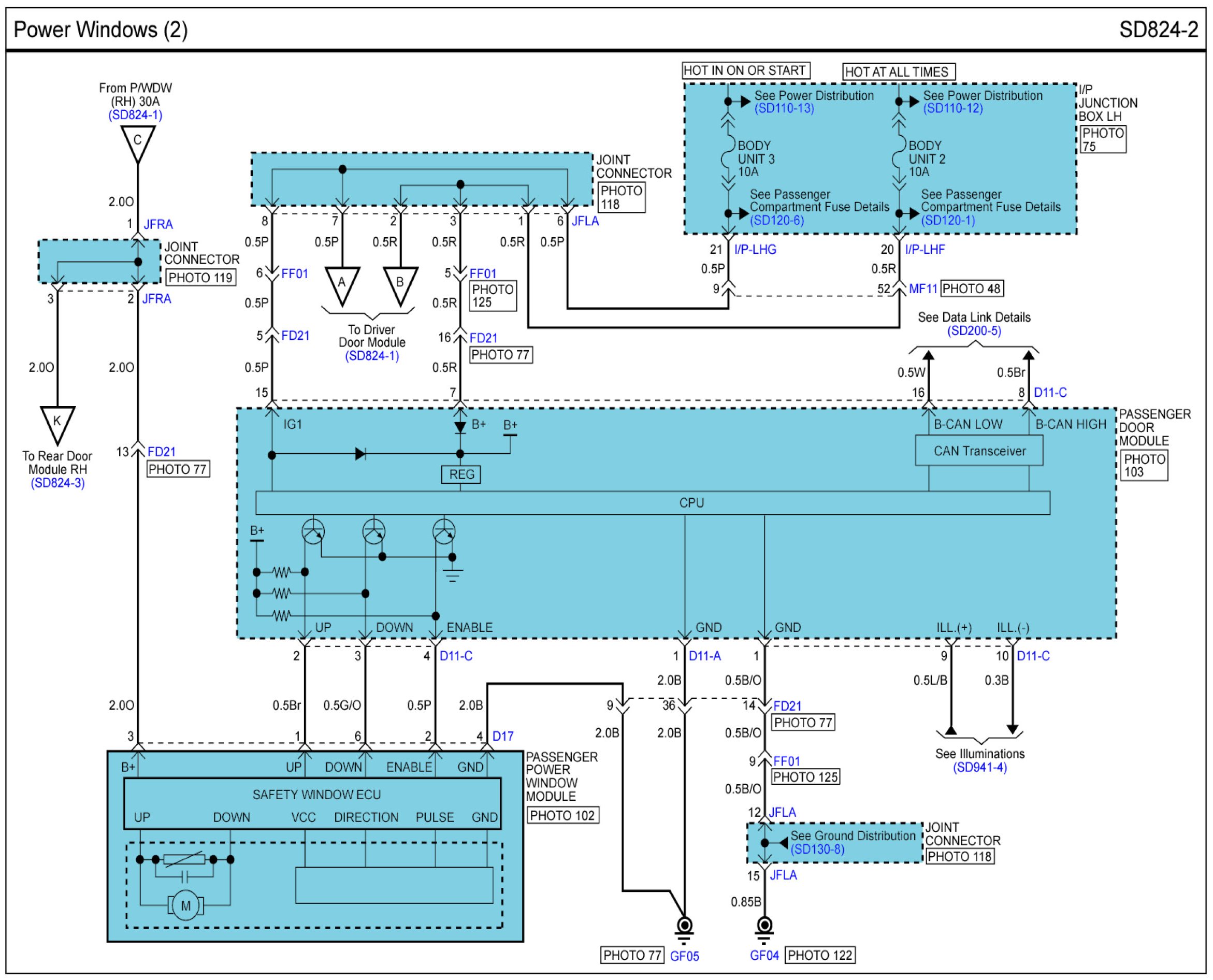Open the SD941-4 illuminations link
The image size is (1213, 980).
pos(979,767)
